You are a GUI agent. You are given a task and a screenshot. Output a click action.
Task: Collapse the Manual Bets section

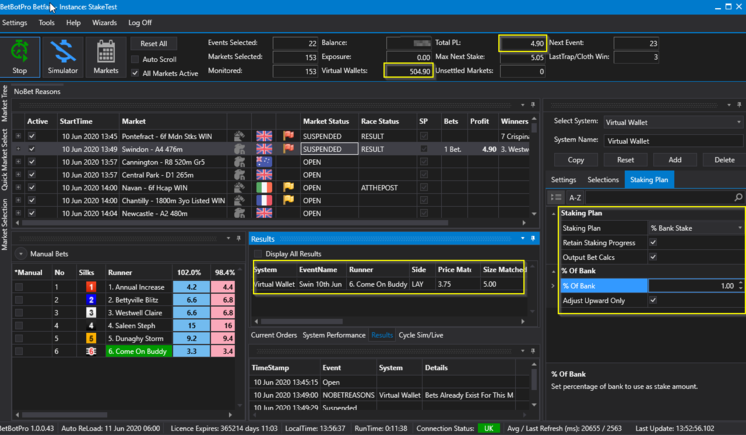click(x=21, y=254)
